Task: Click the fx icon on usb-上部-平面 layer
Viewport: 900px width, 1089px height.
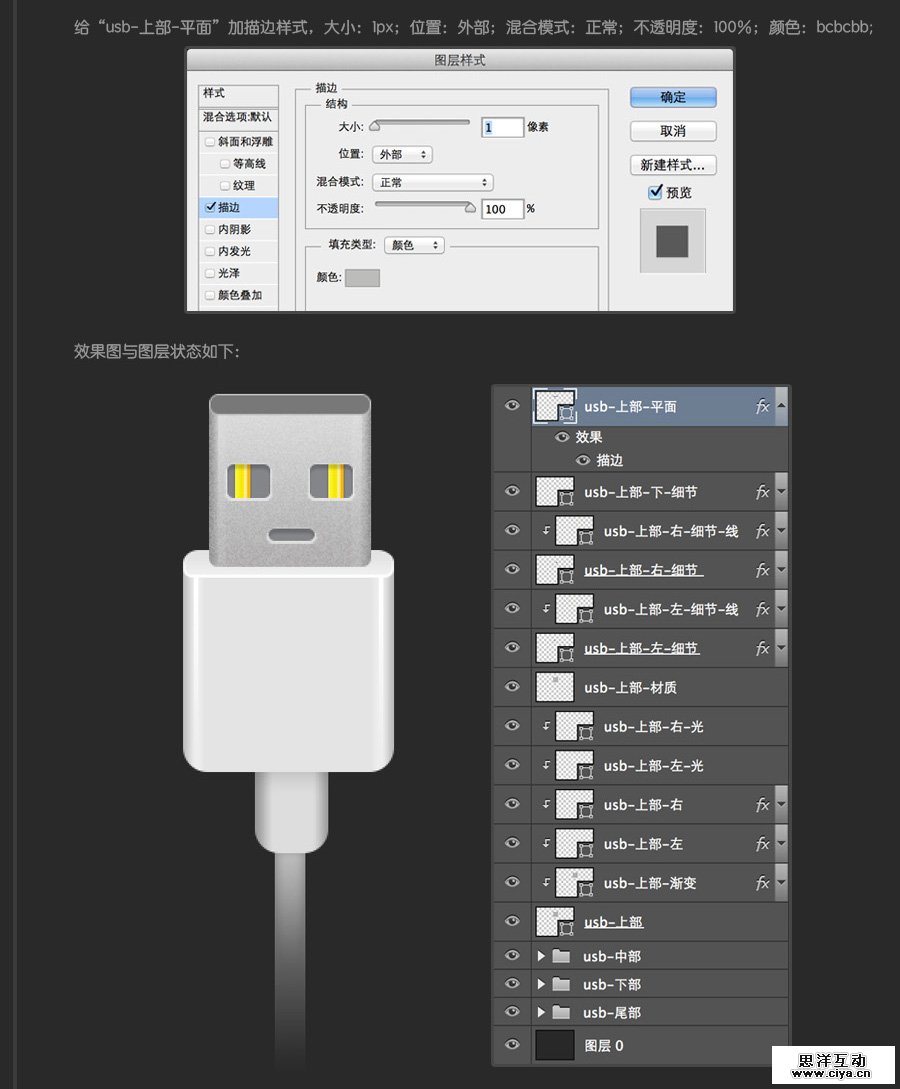Action: click(762, 406)
